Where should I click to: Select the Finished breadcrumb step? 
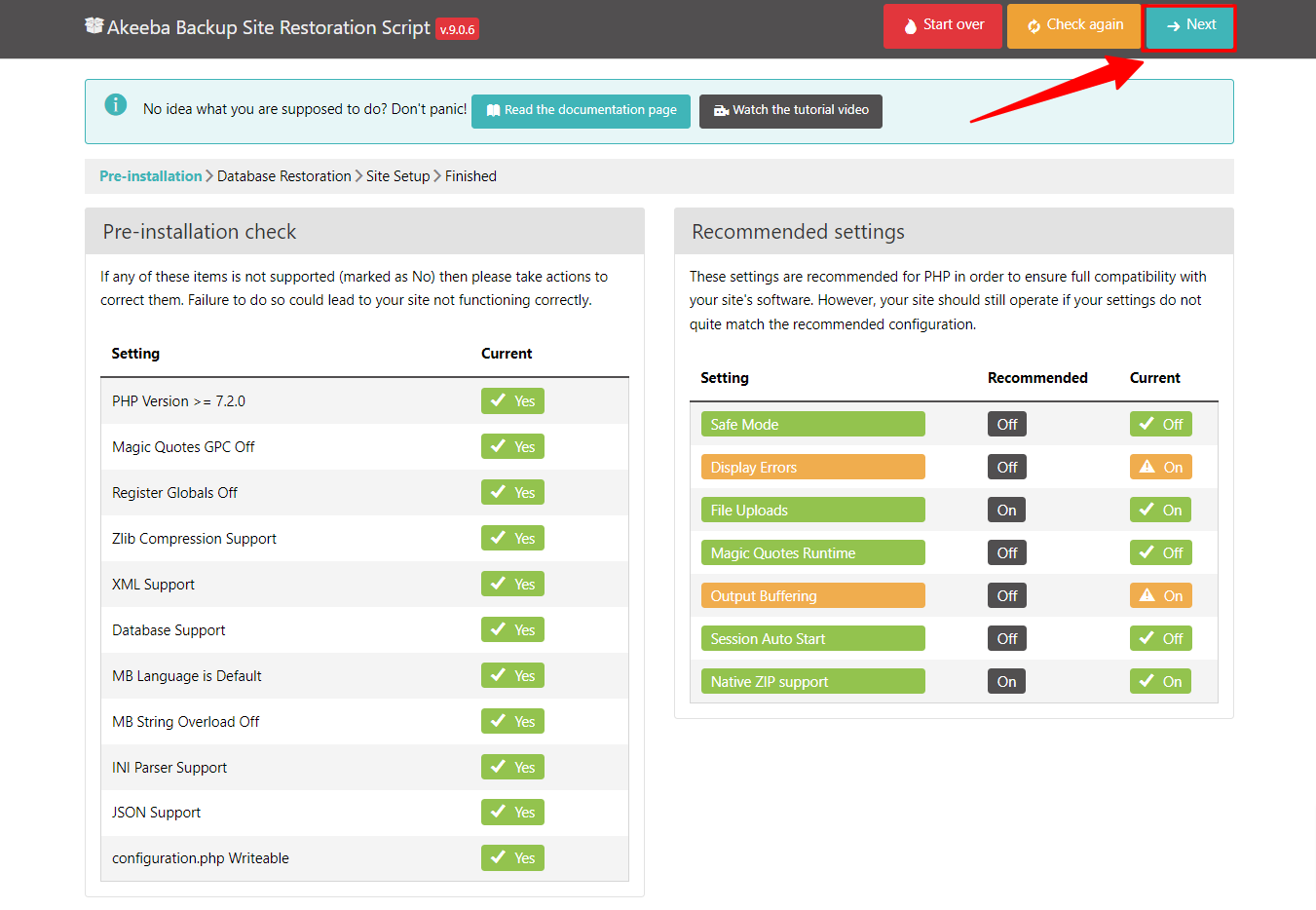click(470, 176)
